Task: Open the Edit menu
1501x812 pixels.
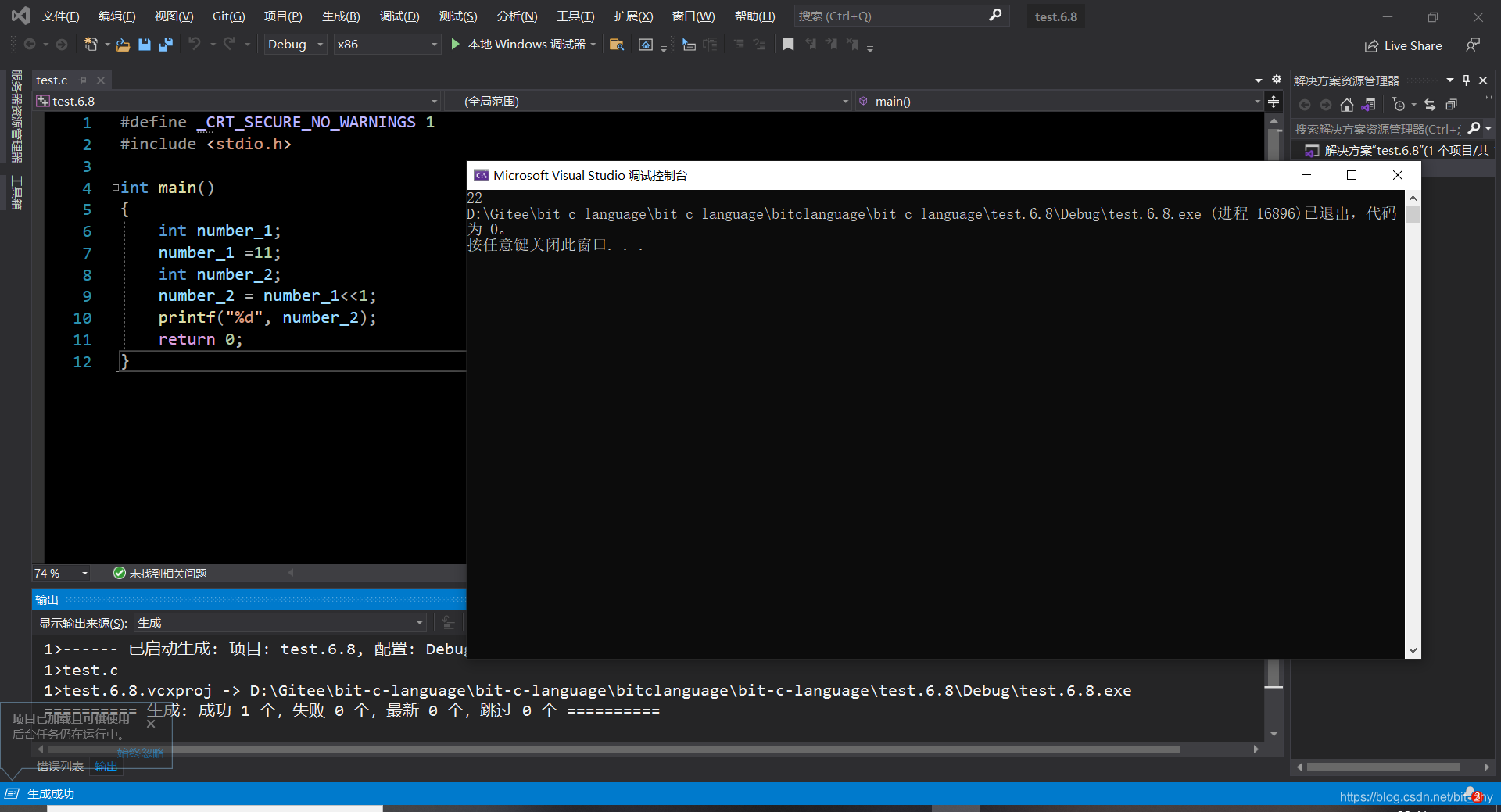Action: click(x=117, y=16)
